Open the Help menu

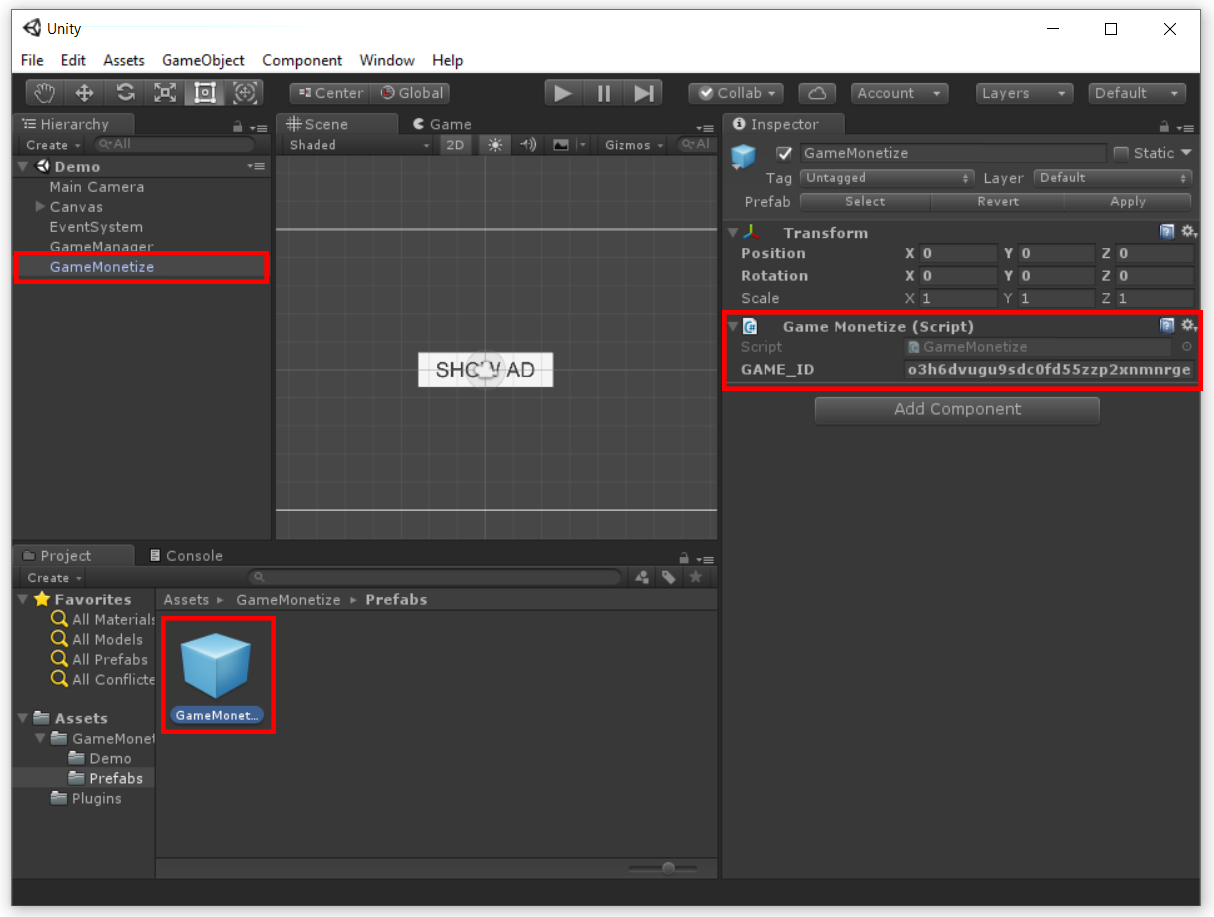[x=448, y=61]
